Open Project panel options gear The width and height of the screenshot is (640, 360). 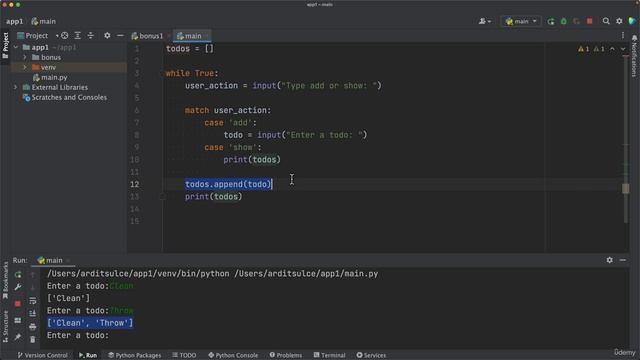(107, 36)
